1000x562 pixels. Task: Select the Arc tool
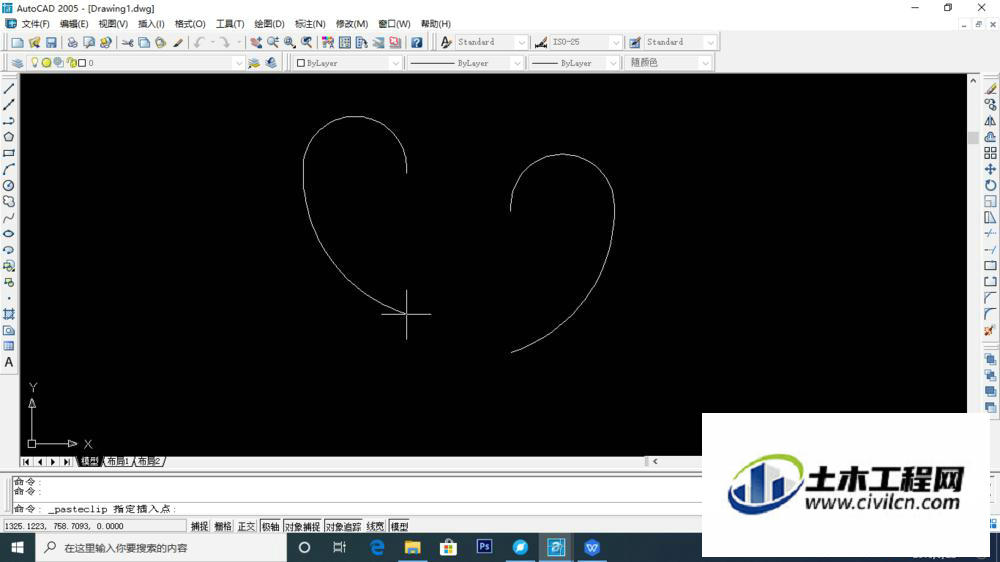tap(9, 169)
